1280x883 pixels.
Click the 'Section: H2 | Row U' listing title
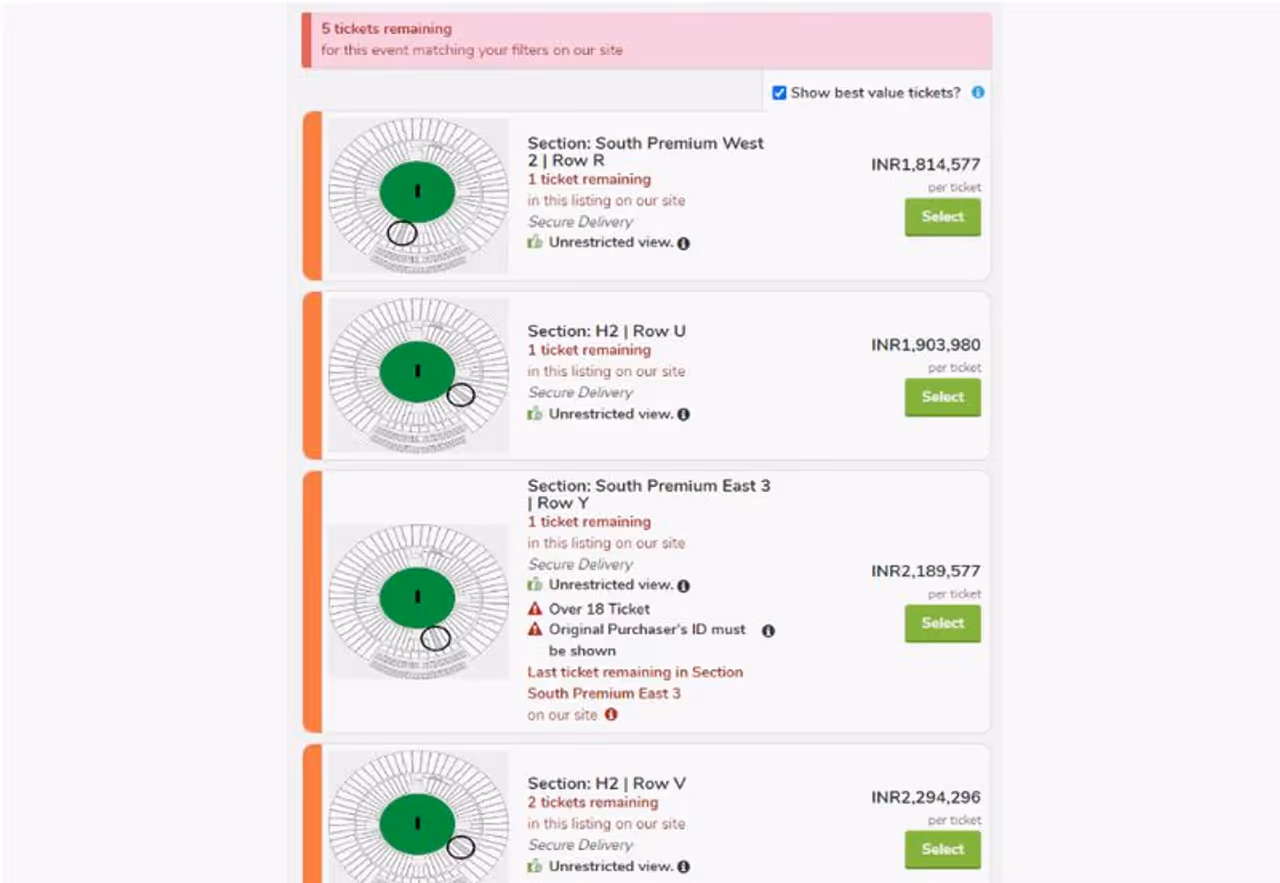coord(606,331)
